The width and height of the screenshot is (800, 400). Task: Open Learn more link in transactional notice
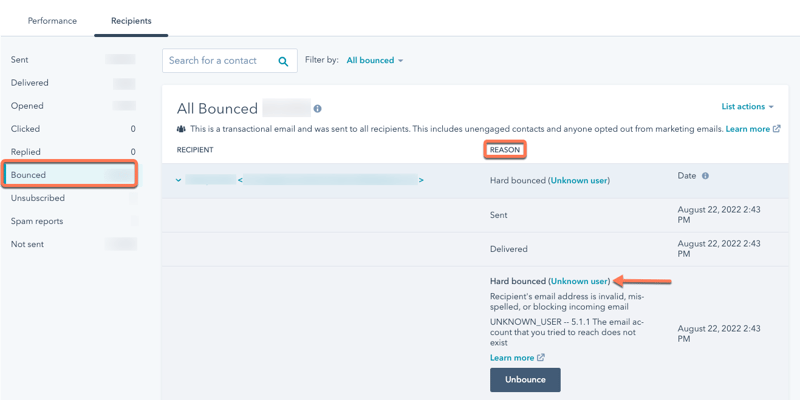point(747,129)
